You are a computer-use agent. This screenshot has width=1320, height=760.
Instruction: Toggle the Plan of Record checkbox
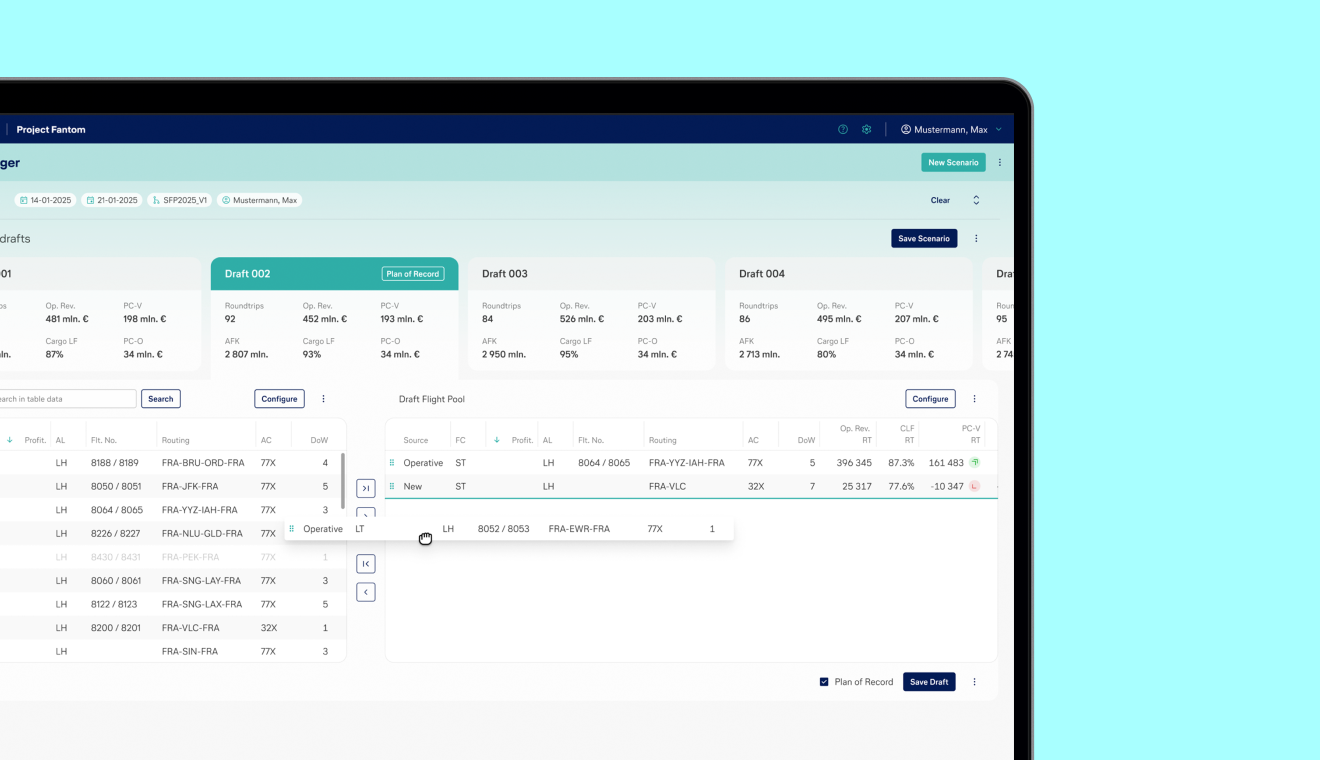[x=824, y=682]
